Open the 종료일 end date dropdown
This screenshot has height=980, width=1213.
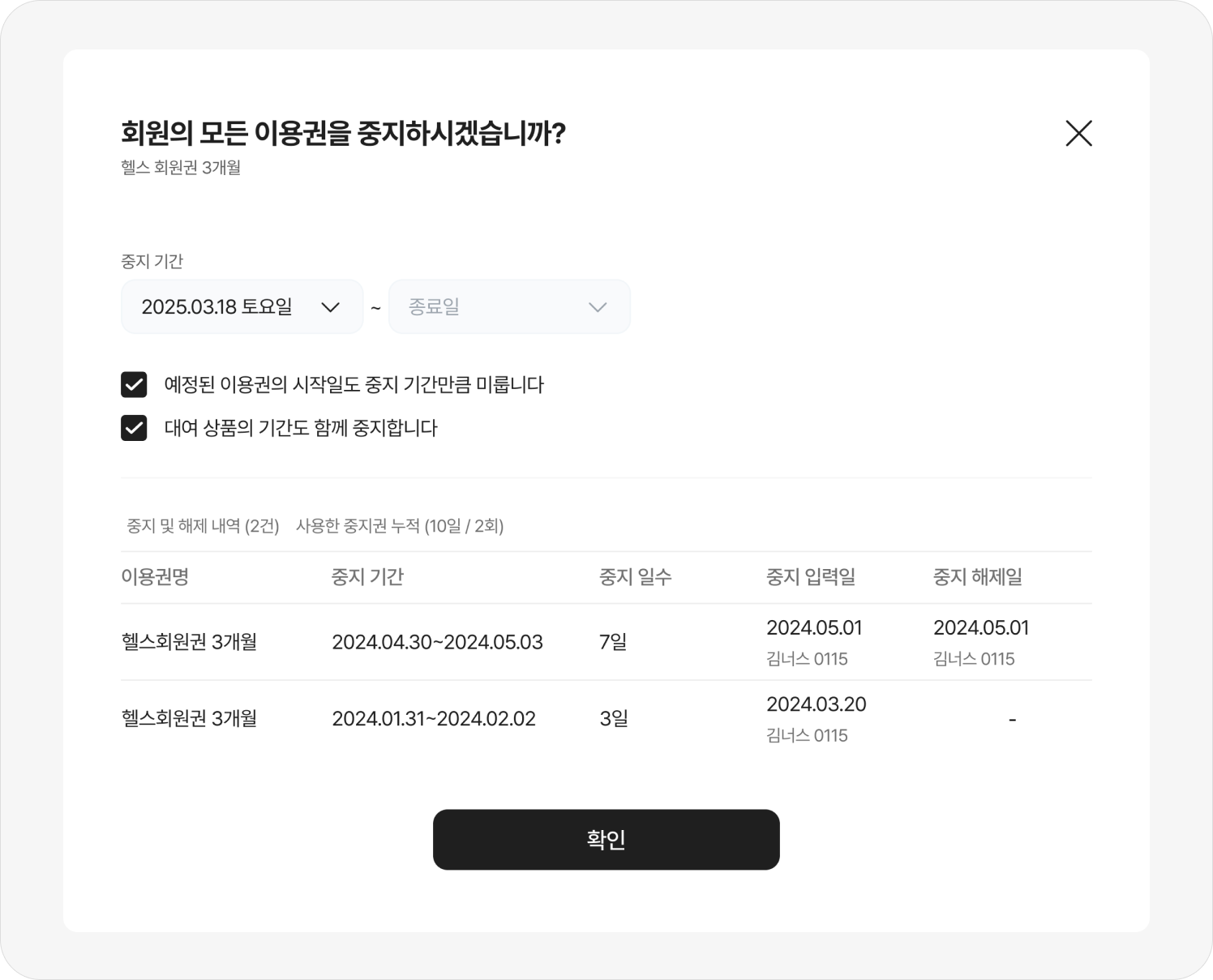click(509, 306)
